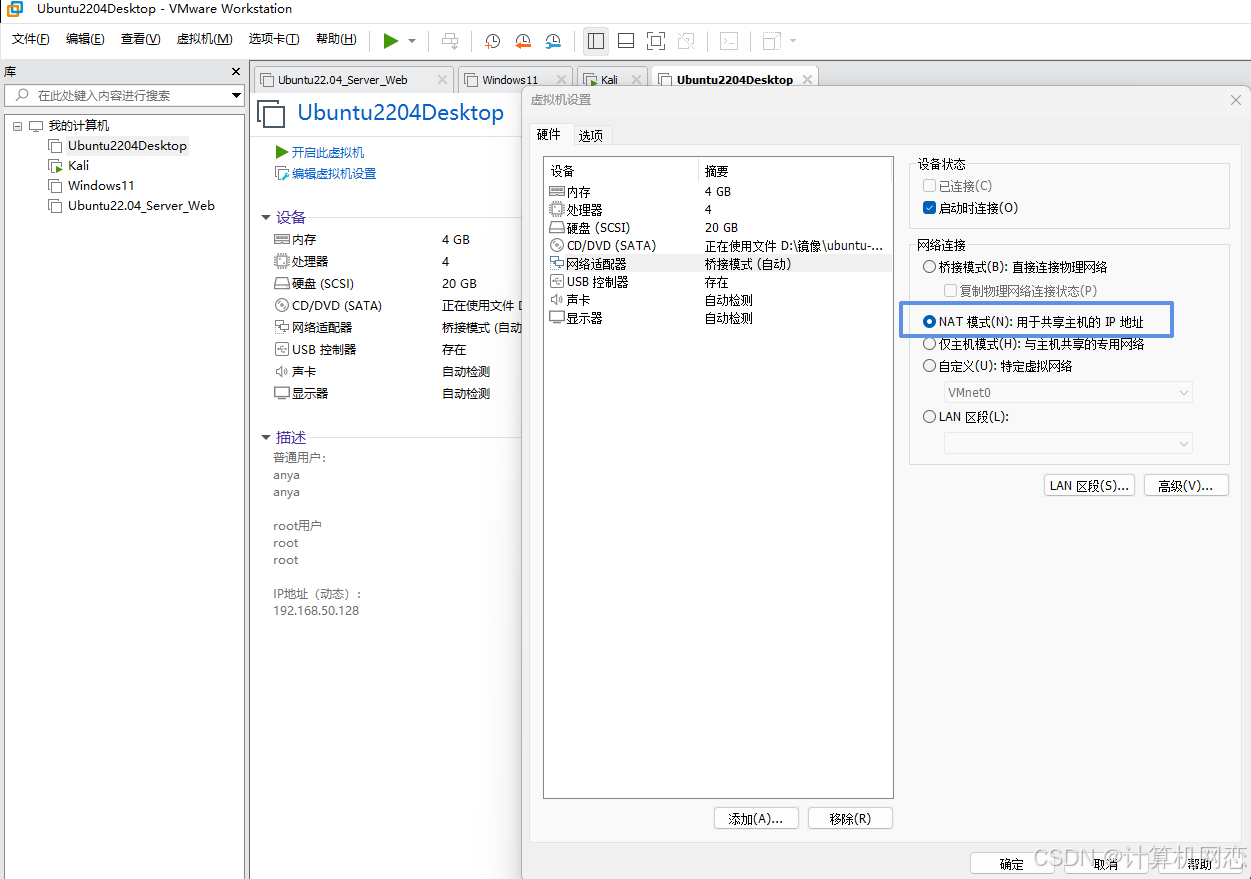The height and width of the screenshot is (879, 1251).
Task: Collapse the 我的计算机 tree node
Action: [18, 126]
